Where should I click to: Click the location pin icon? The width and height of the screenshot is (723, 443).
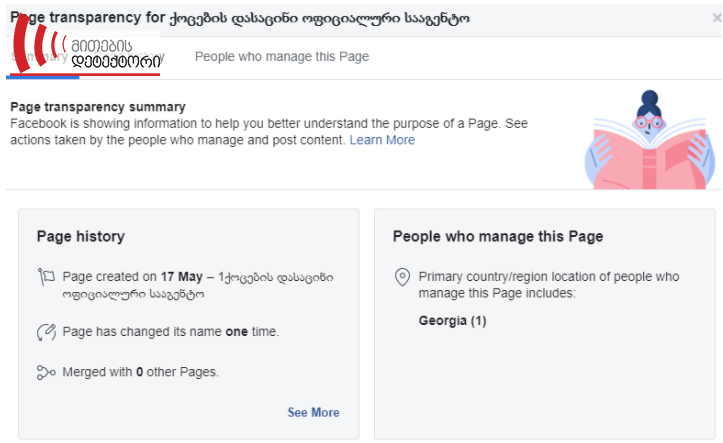402,277
